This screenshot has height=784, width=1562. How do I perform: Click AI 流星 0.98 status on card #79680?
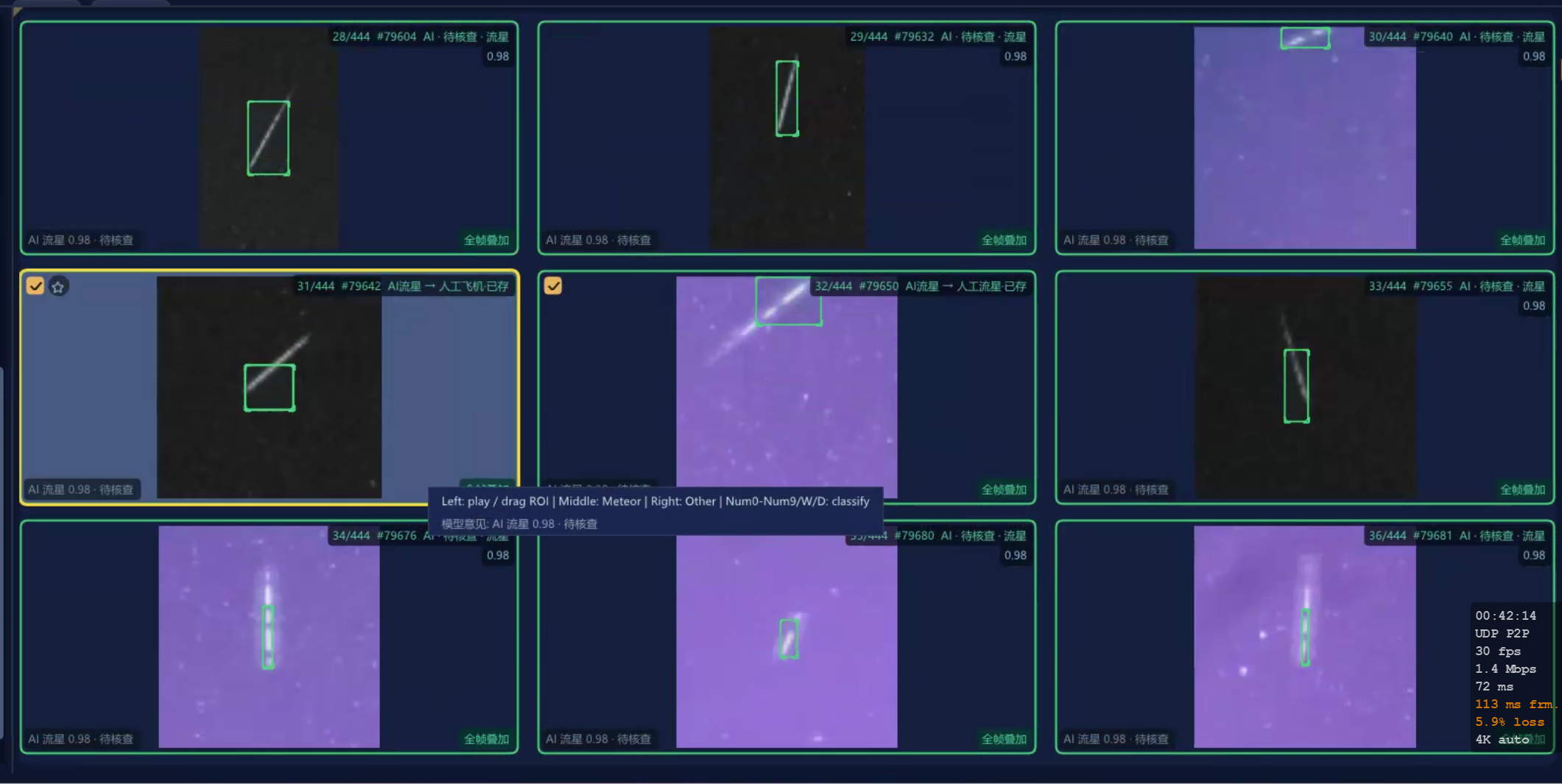[x=599, y=739]
